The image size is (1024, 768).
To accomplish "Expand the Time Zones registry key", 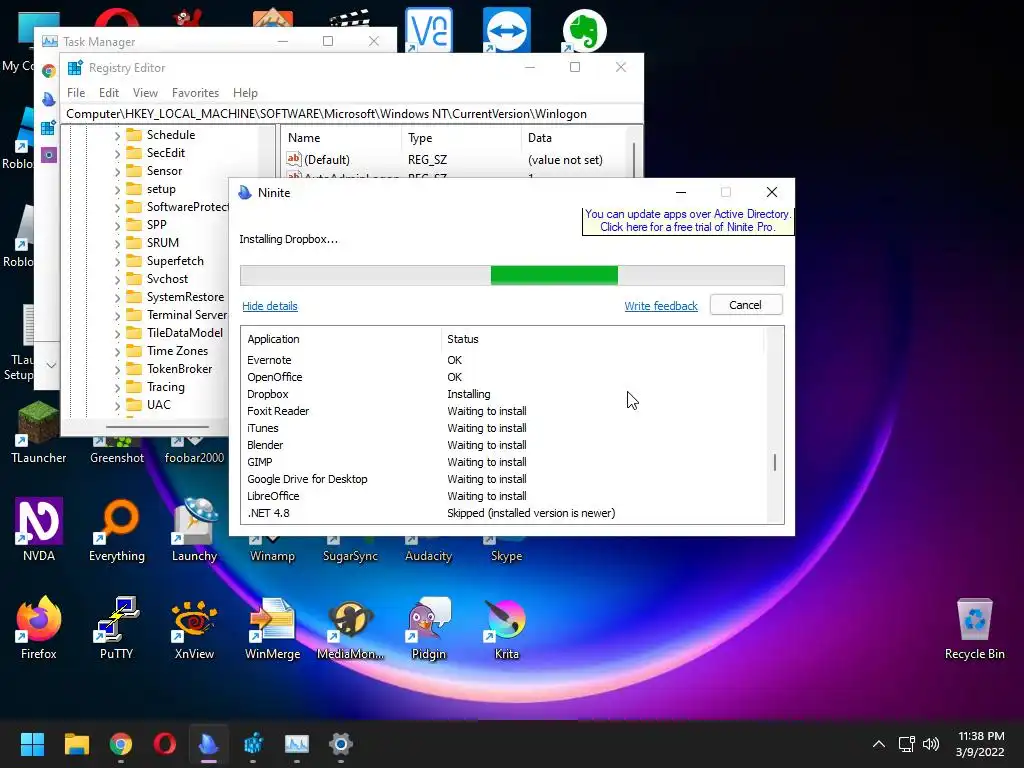I will coord(118,351).
